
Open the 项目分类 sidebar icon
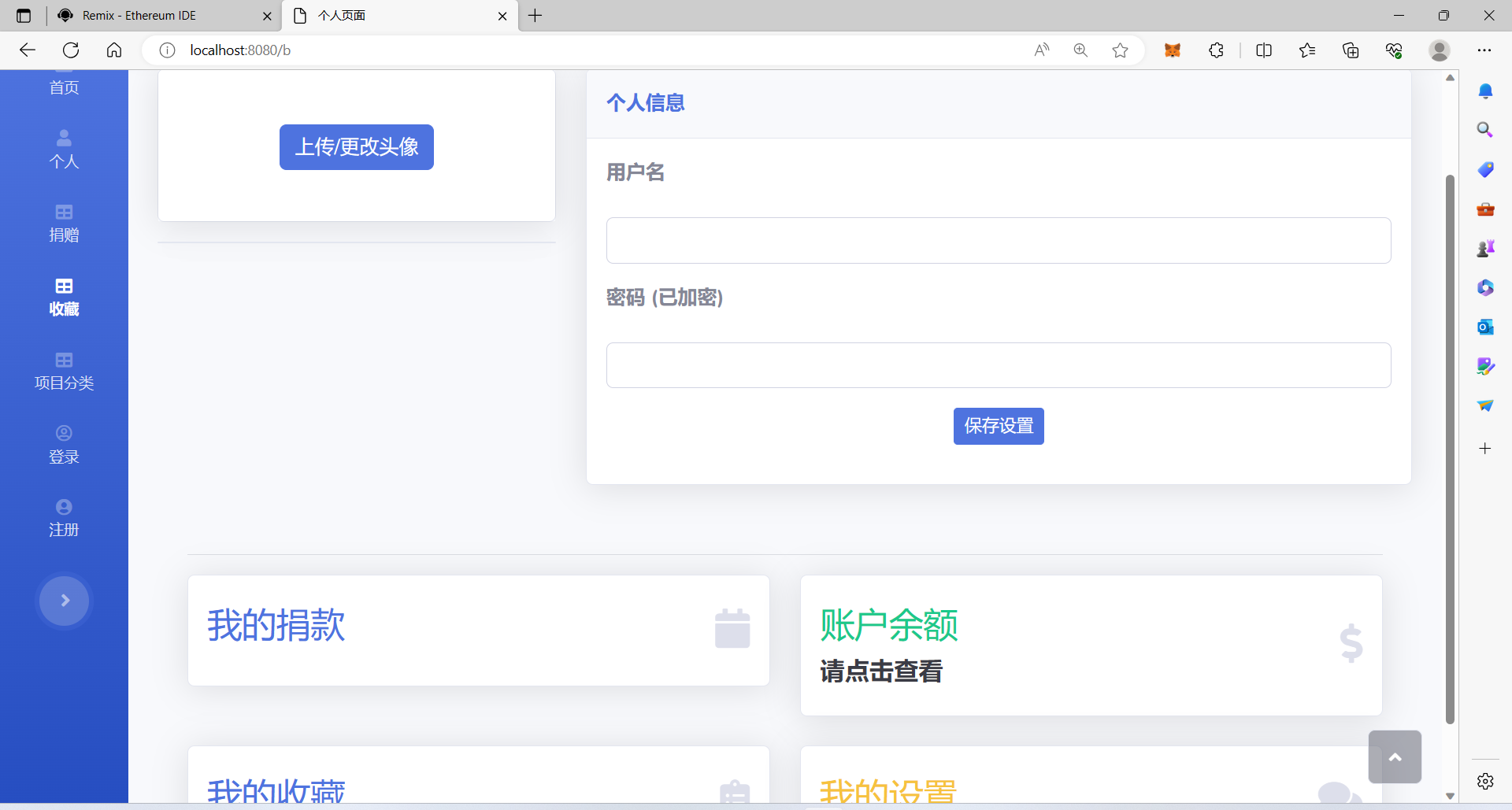click(64, 360)
